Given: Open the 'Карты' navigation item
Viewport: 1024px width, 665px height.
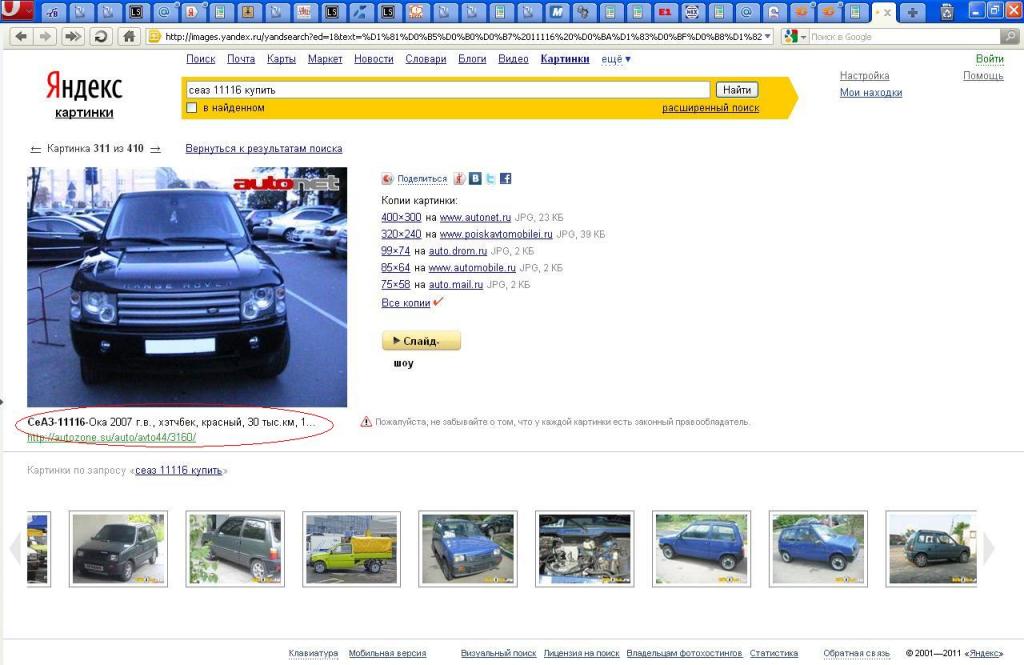Looking at the screenshot, I should 281,59.
